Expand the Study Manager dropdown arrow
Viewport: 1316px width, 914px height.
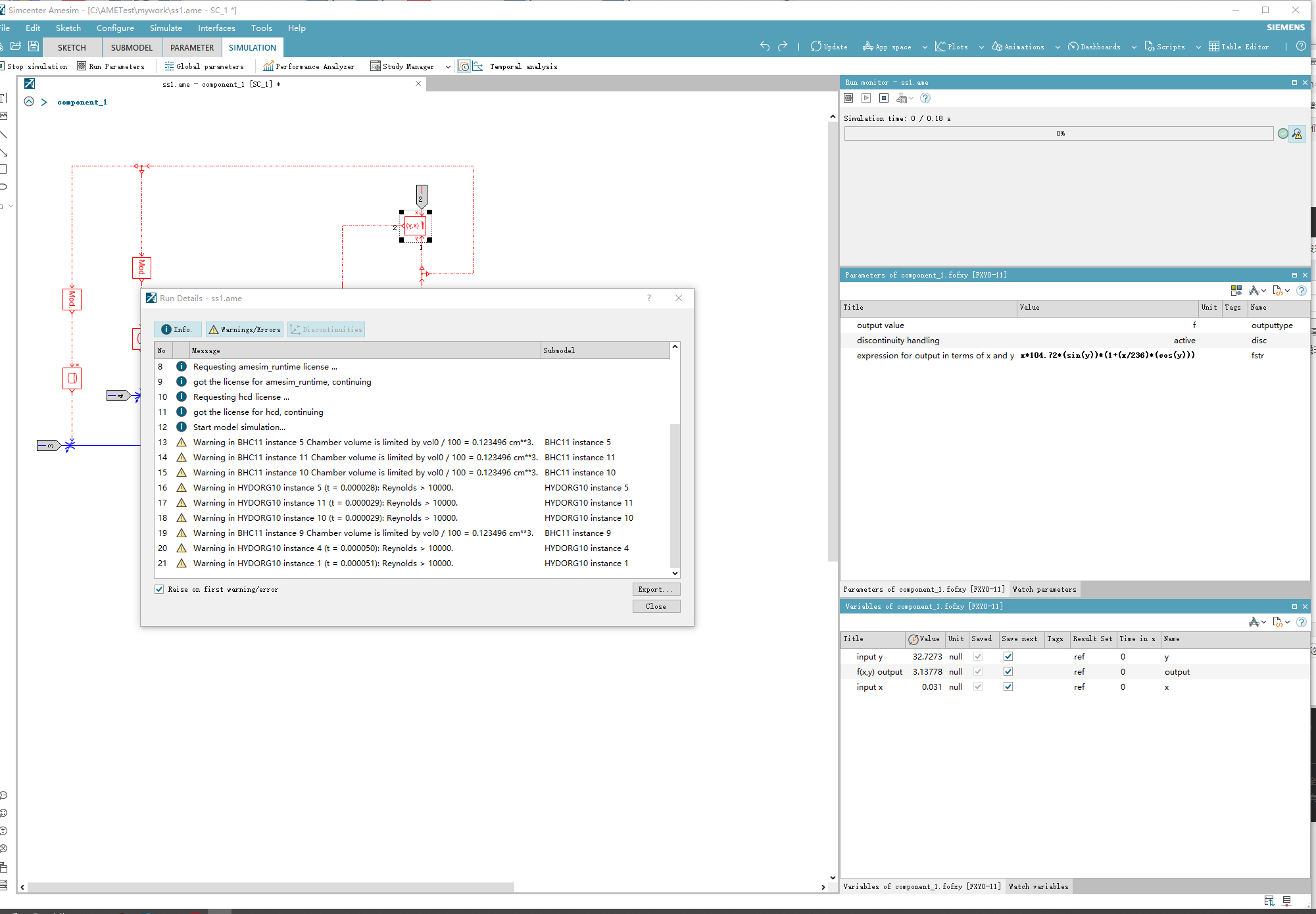click(448, 66)
